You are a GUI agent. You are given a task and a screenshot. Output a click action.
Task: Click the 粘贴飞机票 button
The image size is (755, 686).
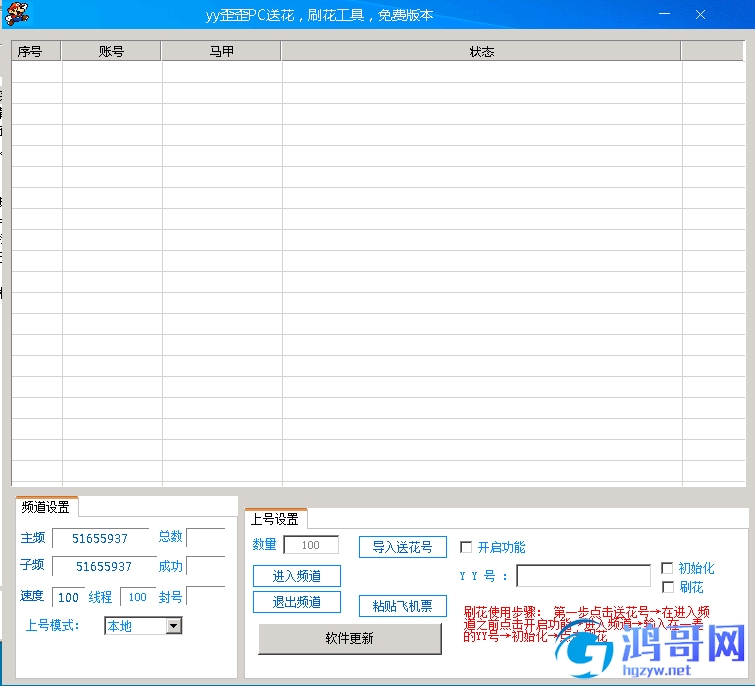[403, 606]
